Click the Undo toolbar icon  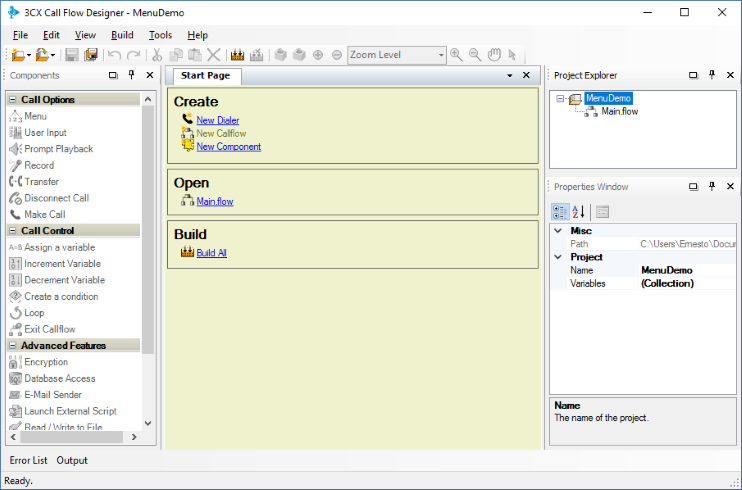(x=114, y=55)
